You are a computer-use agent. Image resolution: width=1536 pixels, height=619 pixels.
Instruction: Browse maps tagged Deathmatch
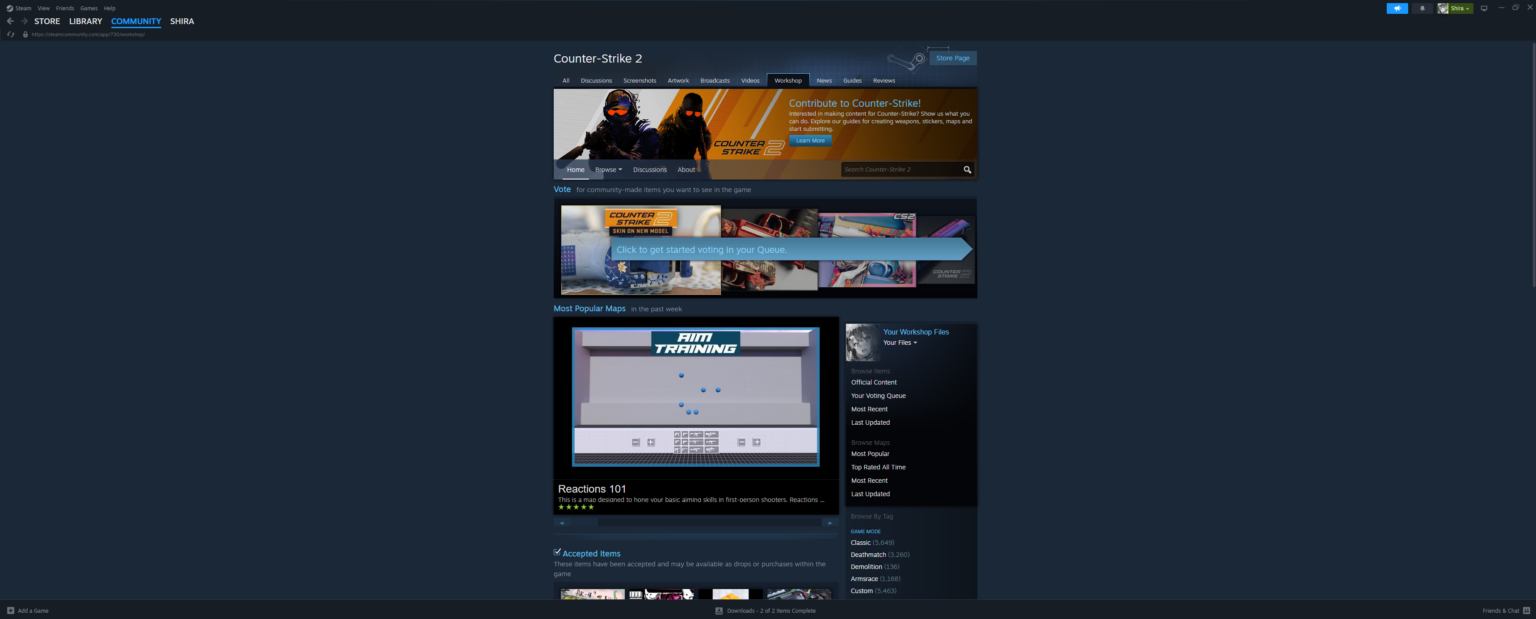coord(866,554)
